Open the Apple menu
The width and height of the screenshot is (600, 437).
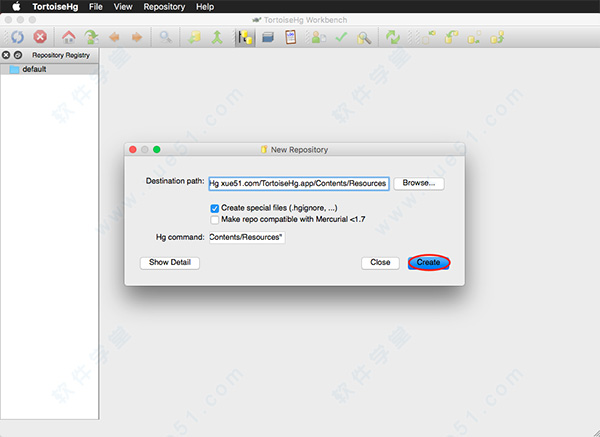(x=16, y=7)
